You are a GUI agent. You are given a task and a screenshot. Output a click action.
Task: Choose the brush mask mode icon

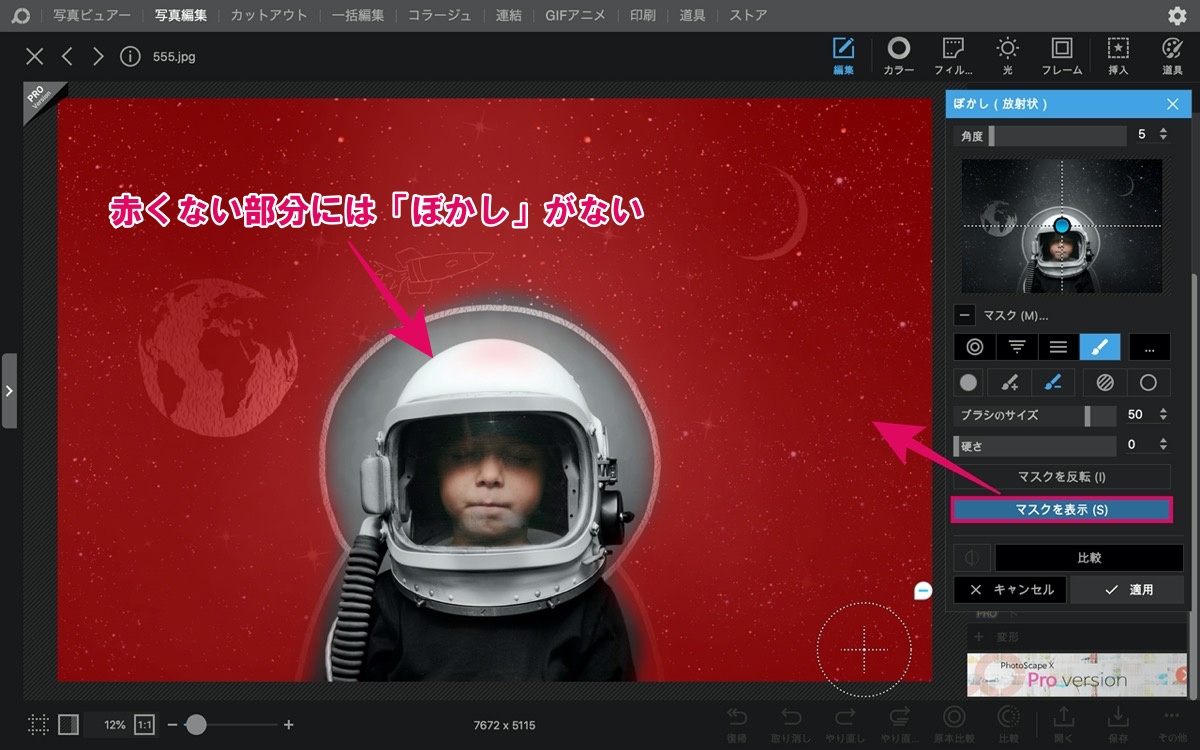click(1100, 347)
